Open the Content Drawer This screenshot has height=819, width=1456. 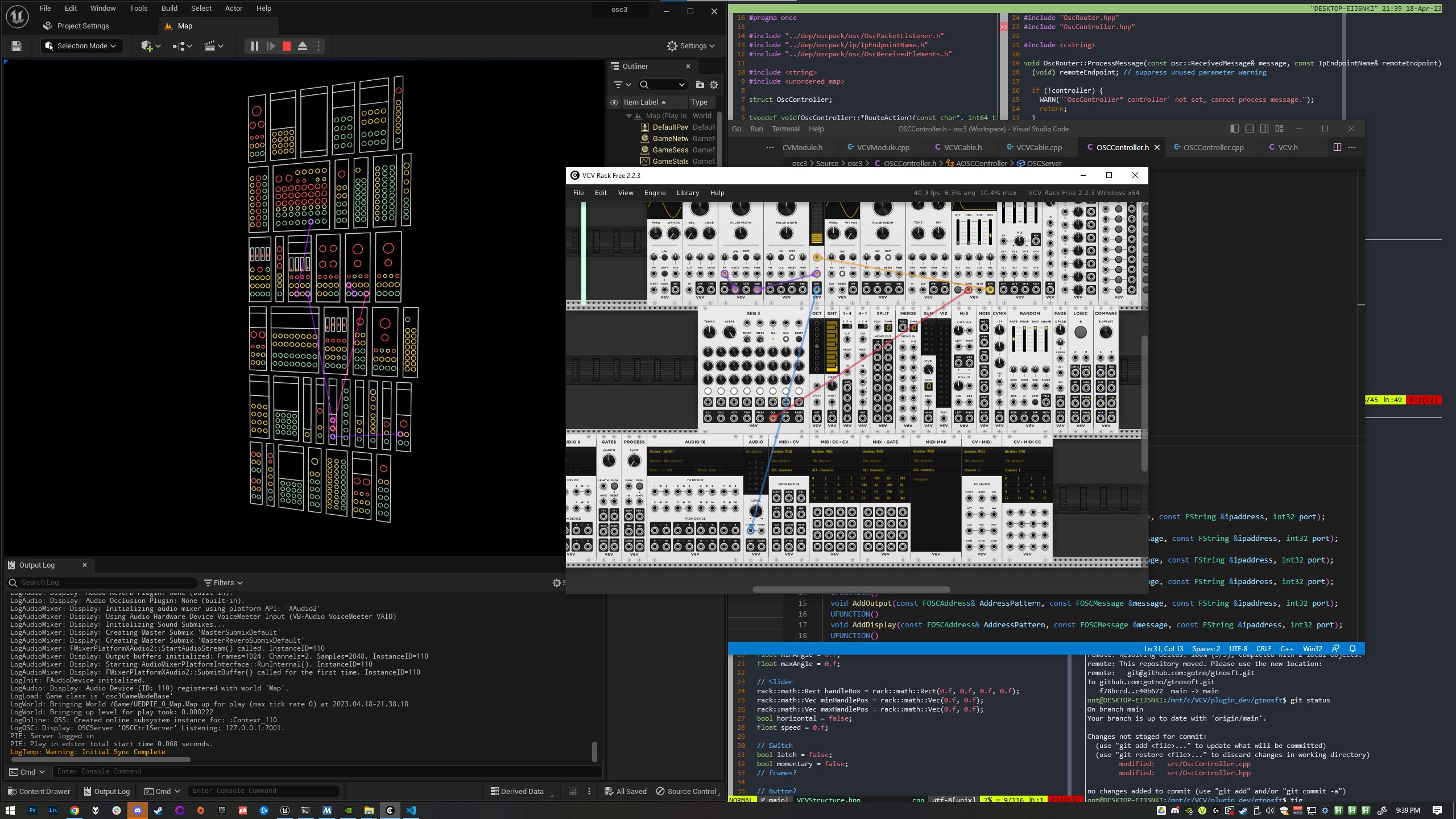coord(39,791)
